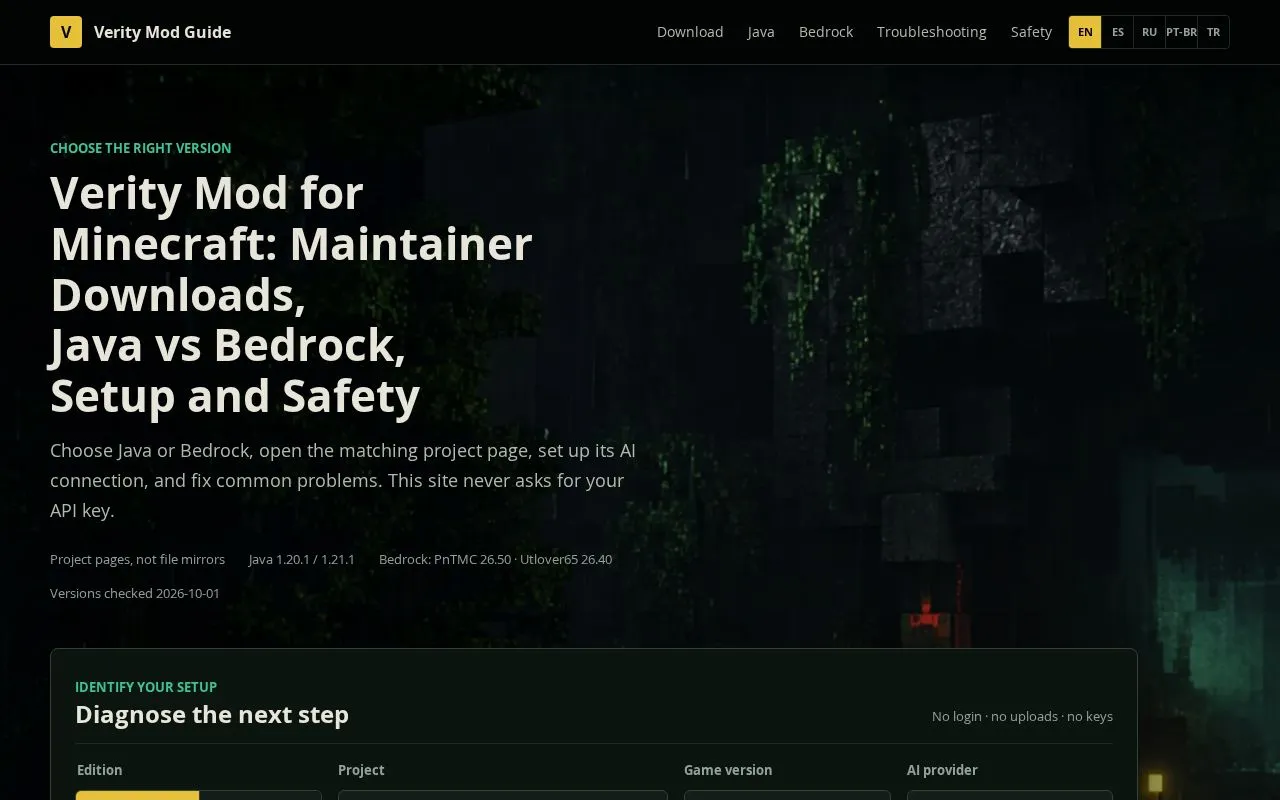The width and height of the screenshot is (1280, 800).
Task: Click "Project pages, not file mirrors" text
Action: point(138,559)
